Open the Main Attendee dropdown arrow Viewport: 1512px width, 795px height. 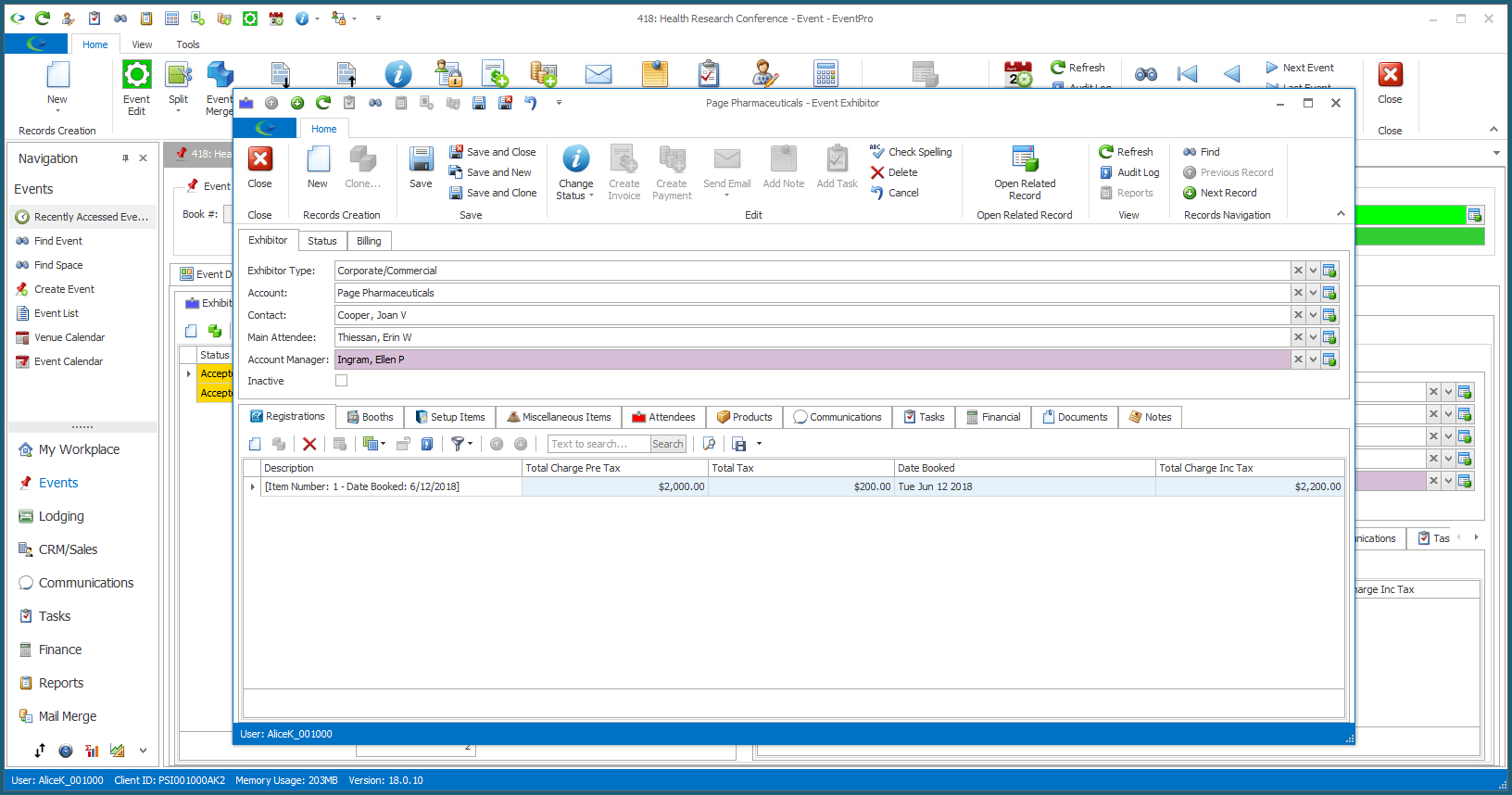1313,337
